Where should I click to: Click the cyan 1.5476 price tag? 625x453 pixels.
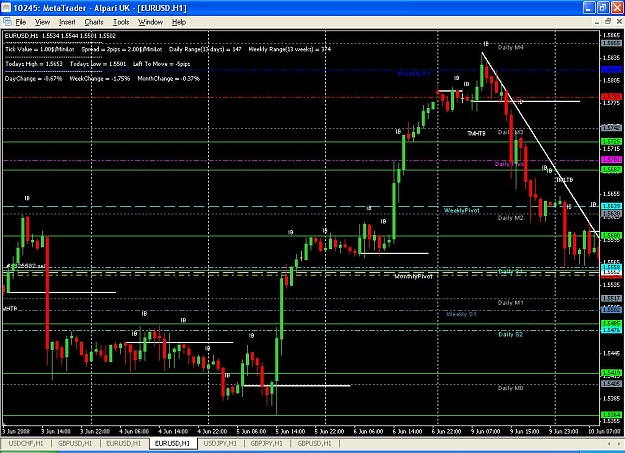611,330
